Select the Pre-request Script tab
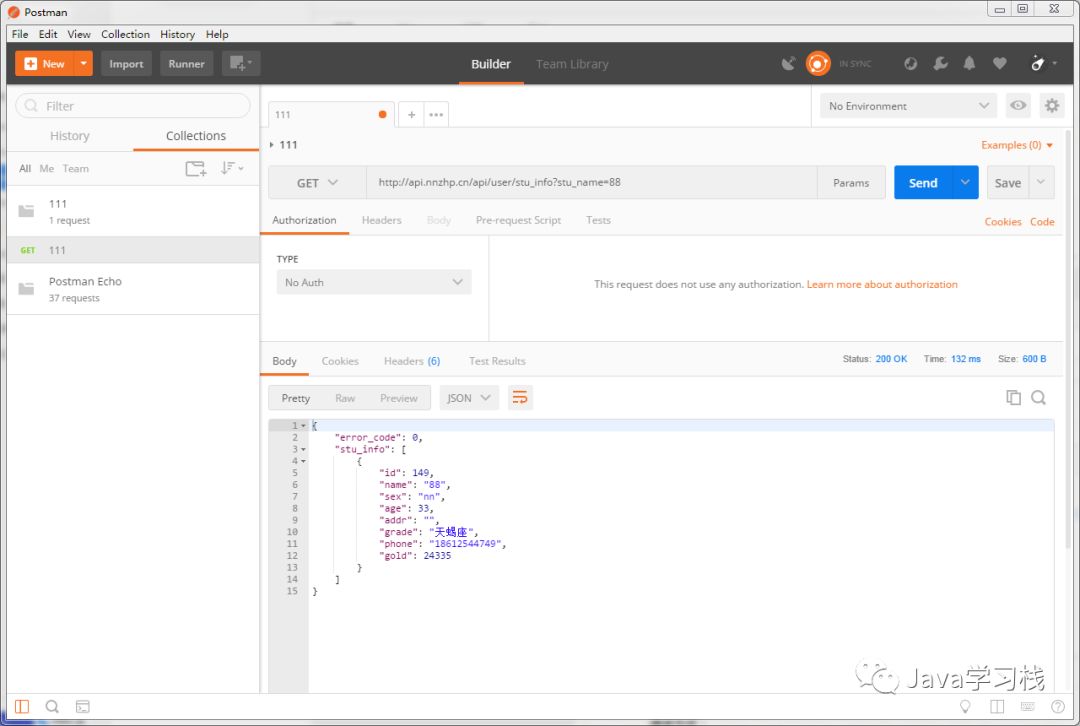This screenshot has height=726, width=1080. pyautogui.click(x=518, y=220)
